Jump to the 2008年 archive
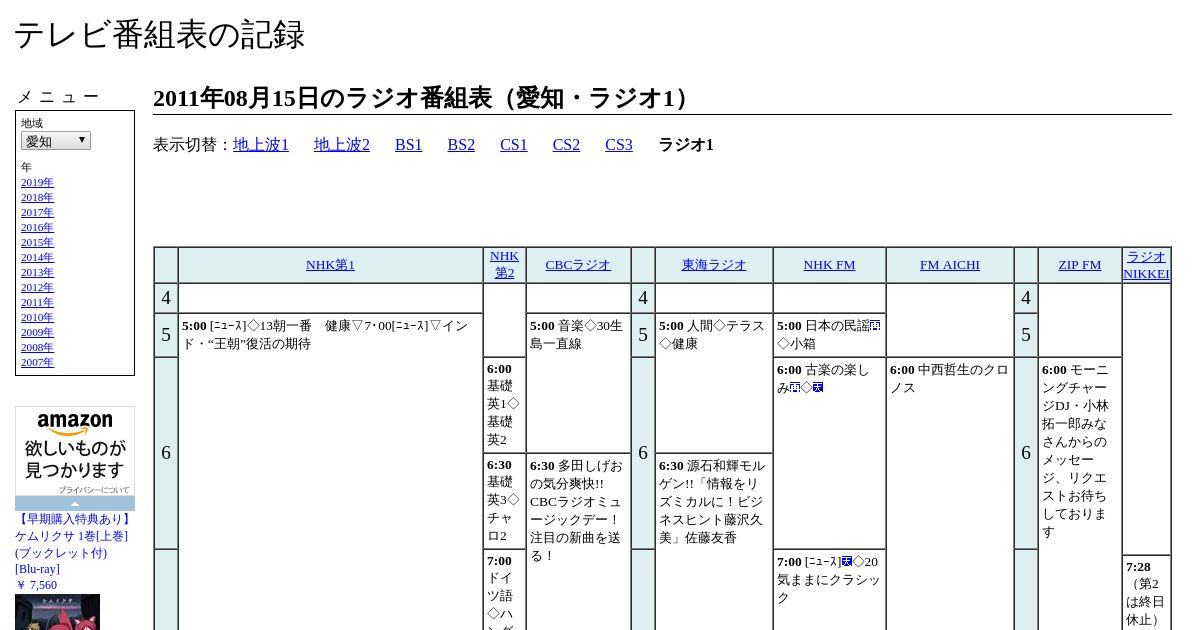Image resolution: width=1200 pixels, height=630 pixels. [x=37, y=347]
